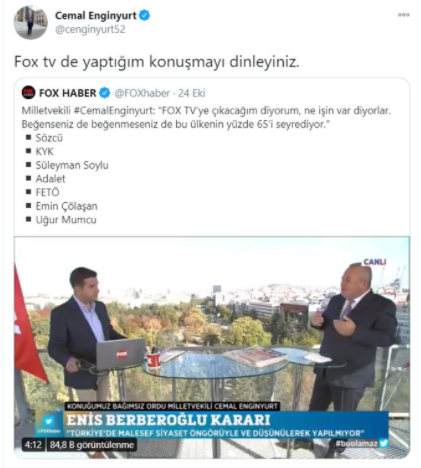Open Cemal Enginyurt's profile avatar
The width and height of the screenshot is (421, 468).
click(x=30, y=22)
